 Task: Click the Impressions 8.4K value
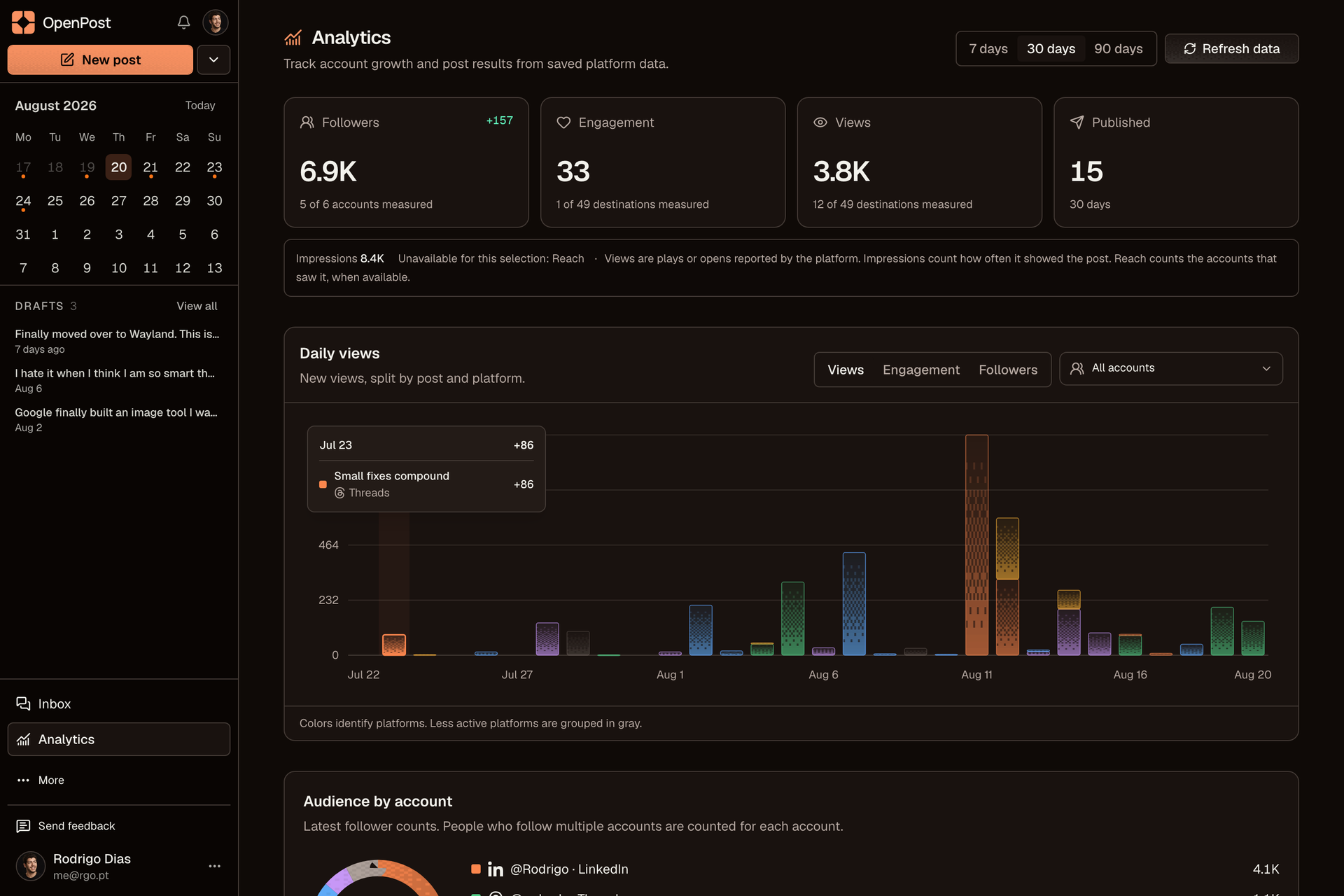[372, 258]
